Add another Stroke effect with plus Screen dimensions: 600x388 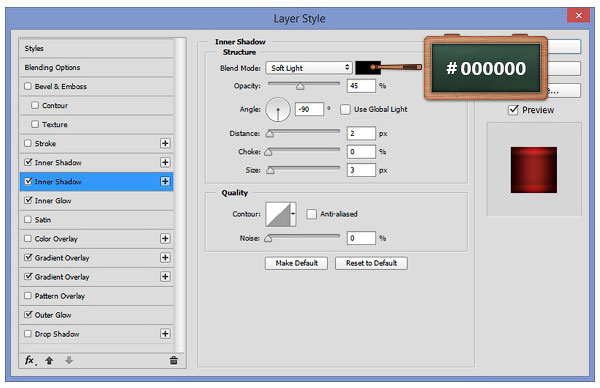click(x=165, y=143)
